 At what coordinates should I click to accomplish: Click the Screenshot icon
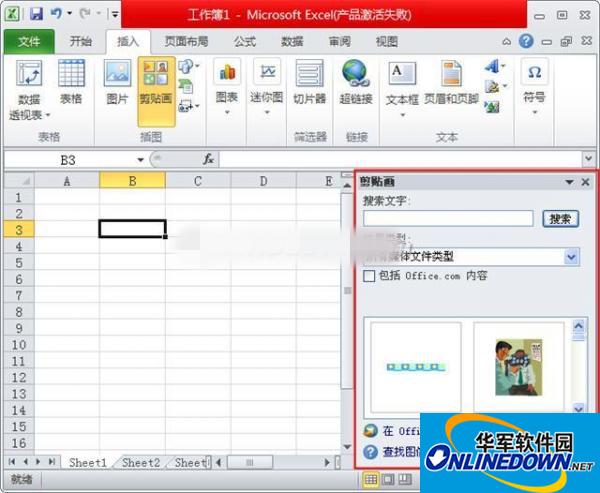[x=186, y=106]
